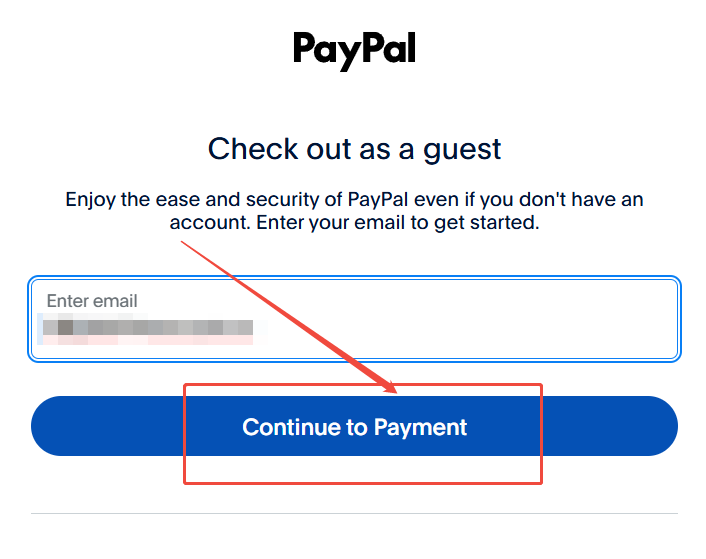The width and height of the screenshot is (706, 559).
Task: Click empty space right of the blurred email
Action: pos(460,327)
